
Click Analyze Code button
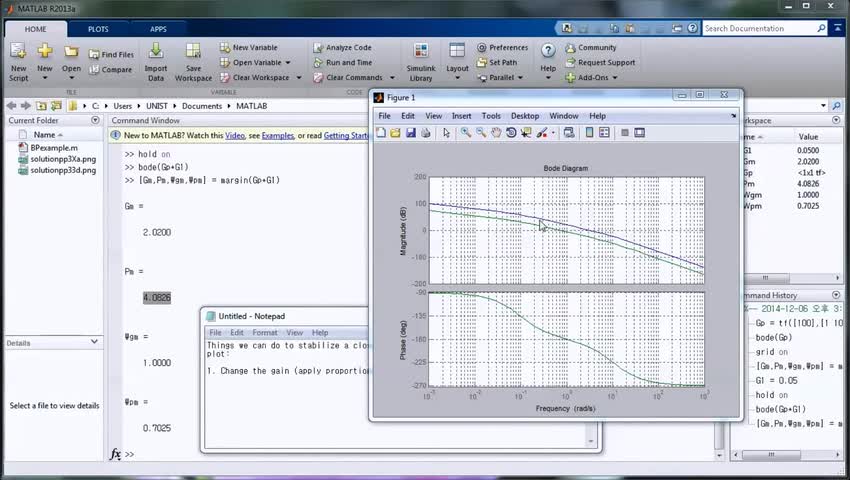[343, 48]
